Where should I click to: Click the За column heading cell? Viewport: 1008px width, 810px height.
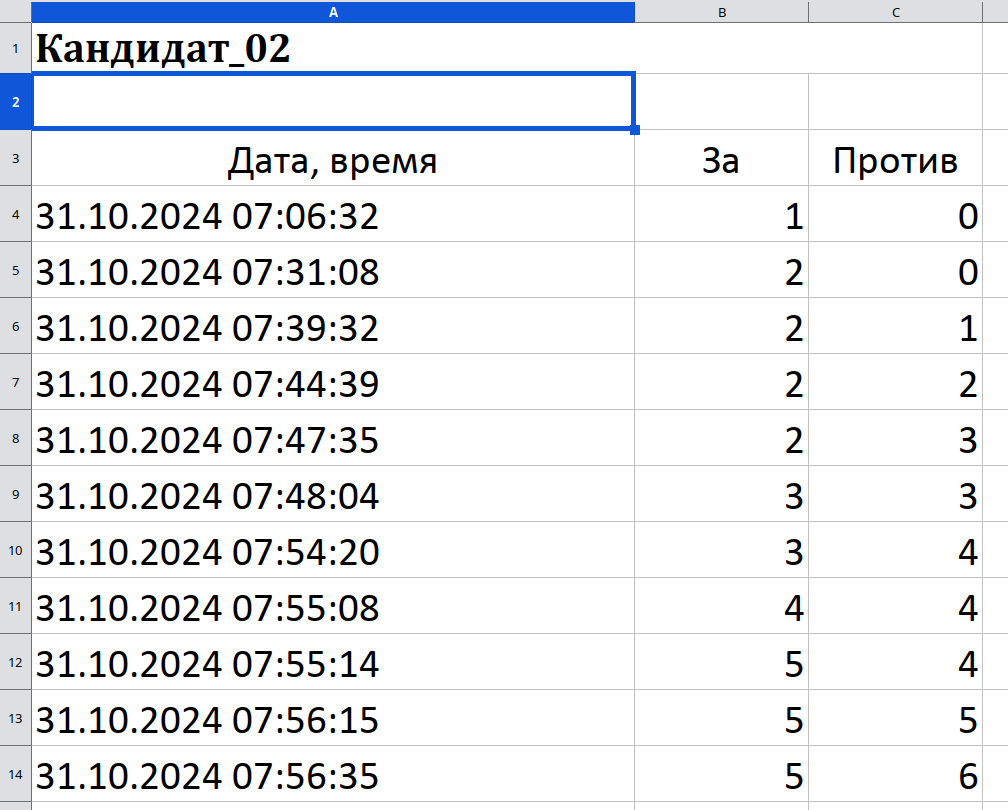click(721, 159)
